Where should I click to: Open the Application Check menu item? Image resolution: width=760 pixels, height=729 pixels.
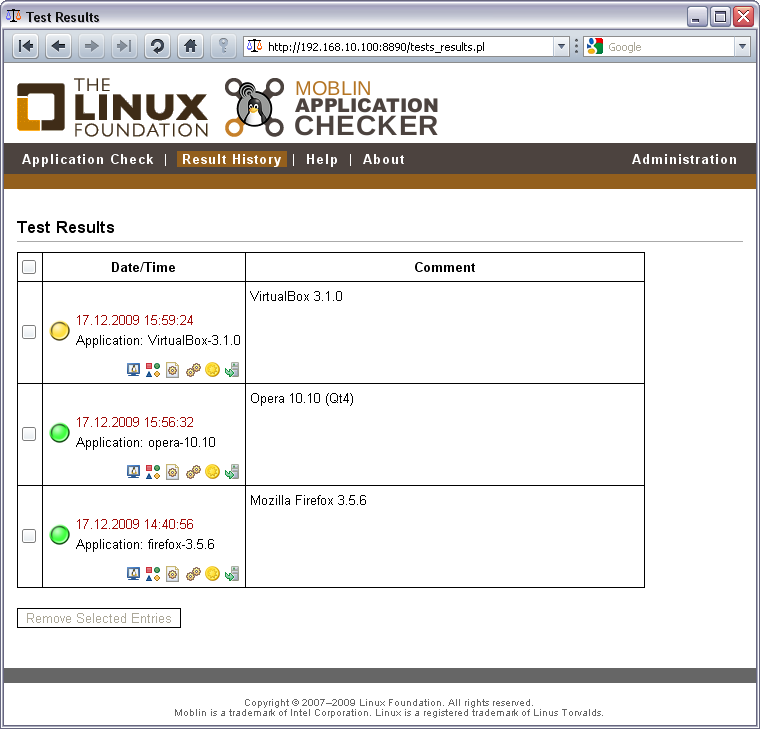[88, 159]
